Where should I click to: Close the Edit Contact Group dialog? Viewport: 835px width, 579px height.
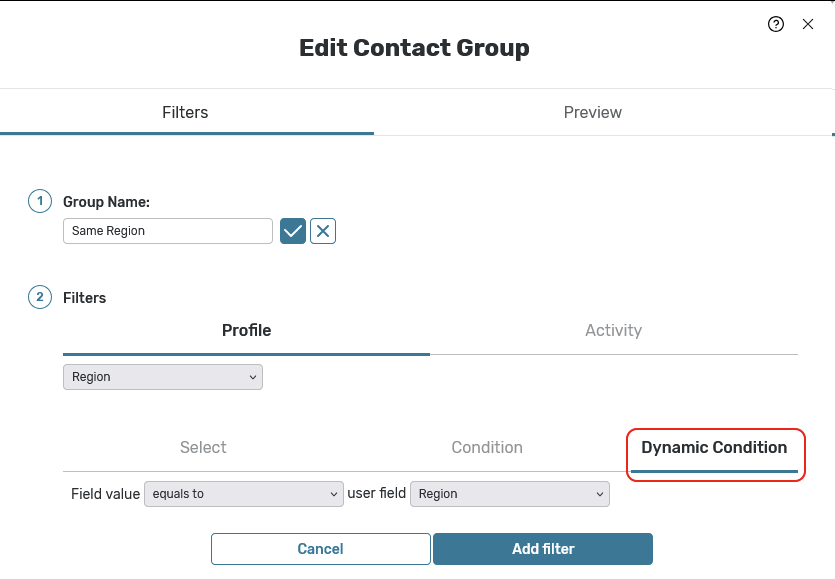click(808, 24)
